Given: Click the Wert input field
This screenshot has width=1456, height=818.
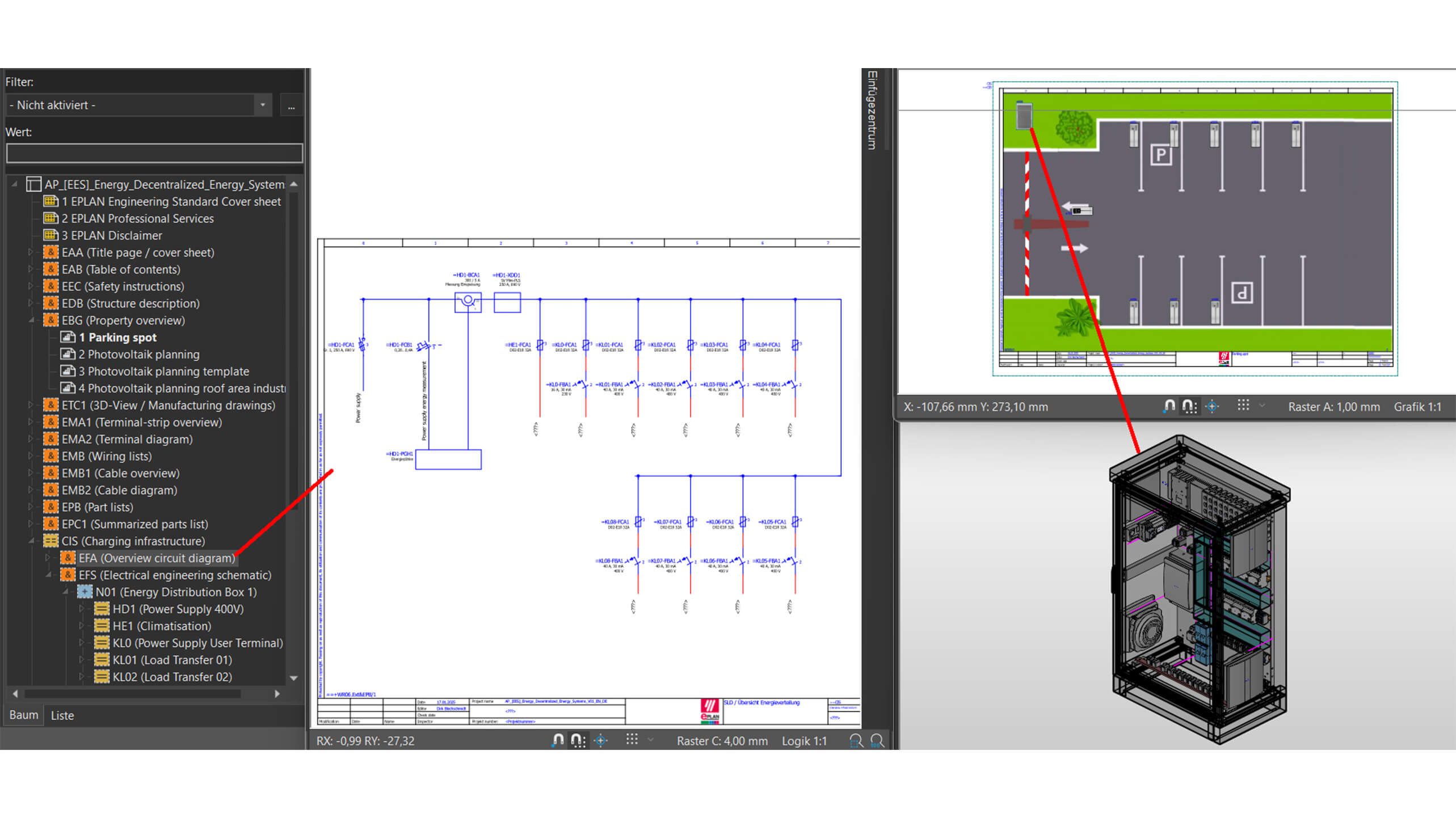Looking at the screenshot, I should coord(154,153).
